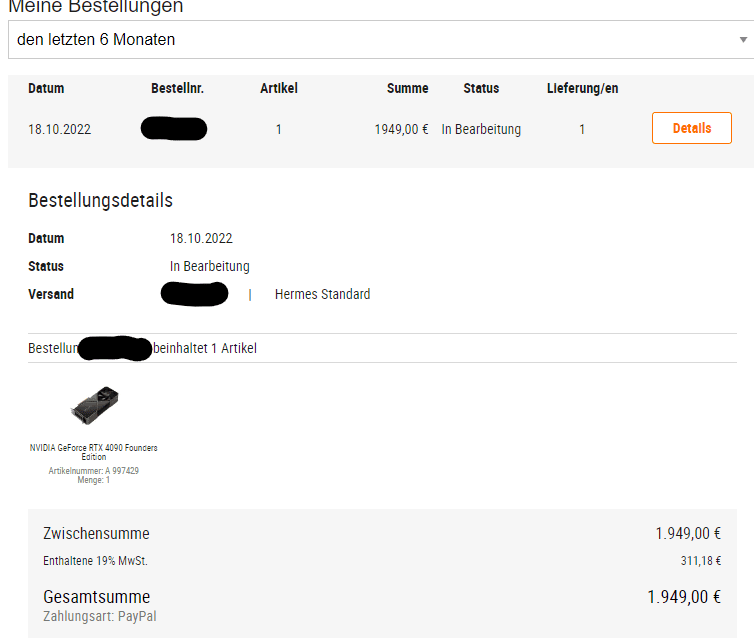Click the Lieferung/en column header

(582, 88)
